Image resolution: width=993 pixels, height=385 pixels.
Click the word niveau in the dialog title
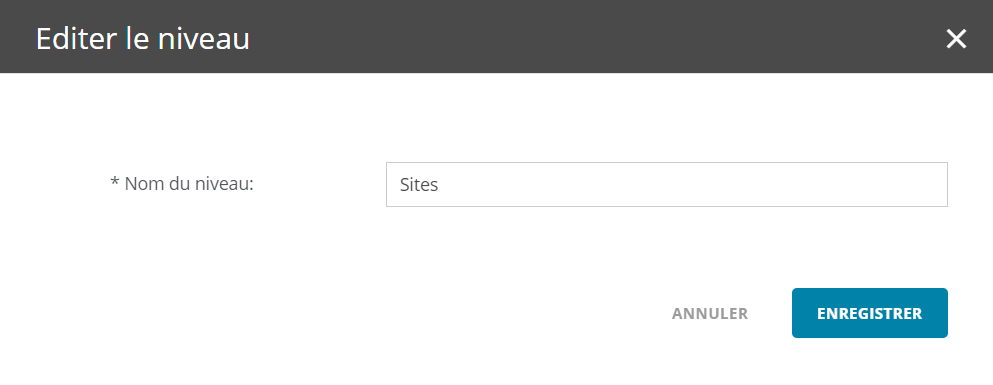203,39
